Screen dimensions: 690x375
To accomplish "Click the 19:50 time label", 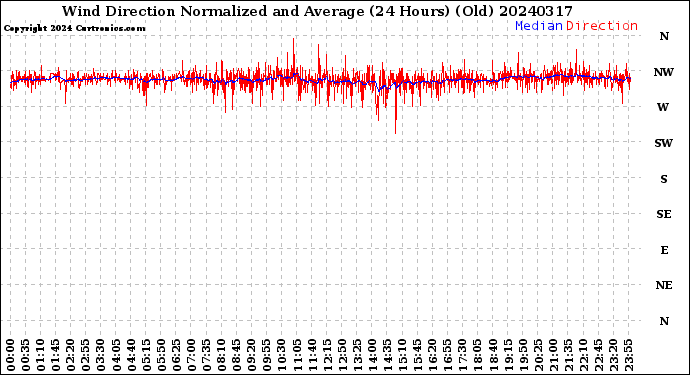I will tap(523, 355).
